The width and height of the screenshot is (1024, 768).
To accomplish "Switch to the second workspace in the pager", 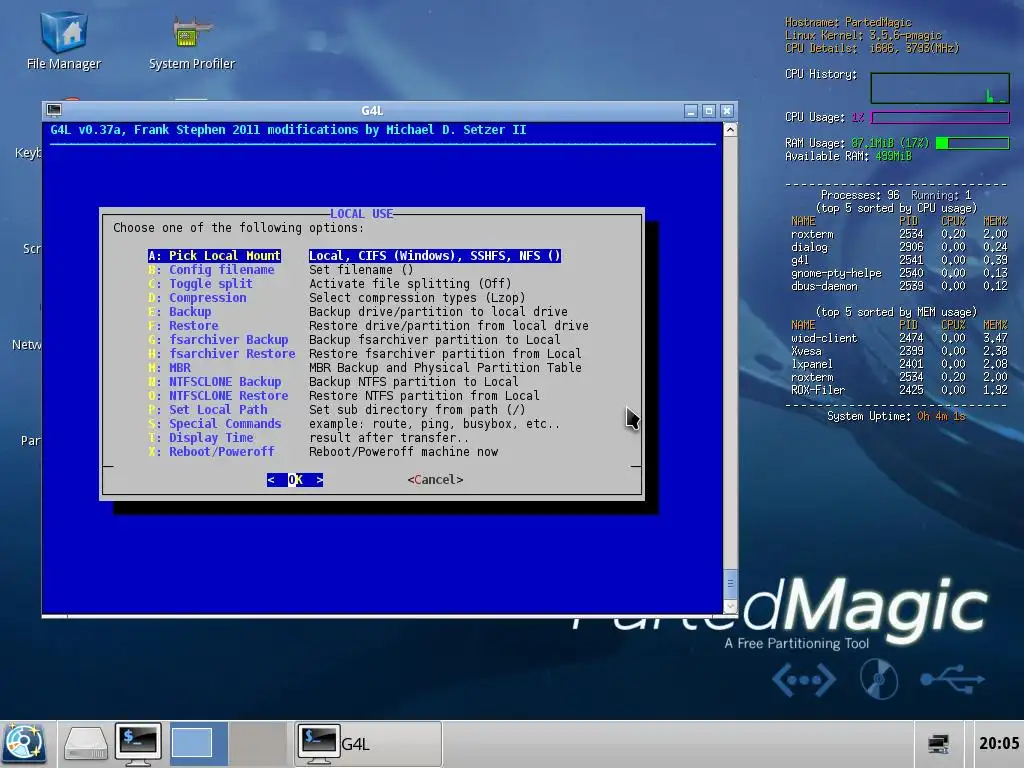I will (x=258, y=744).
